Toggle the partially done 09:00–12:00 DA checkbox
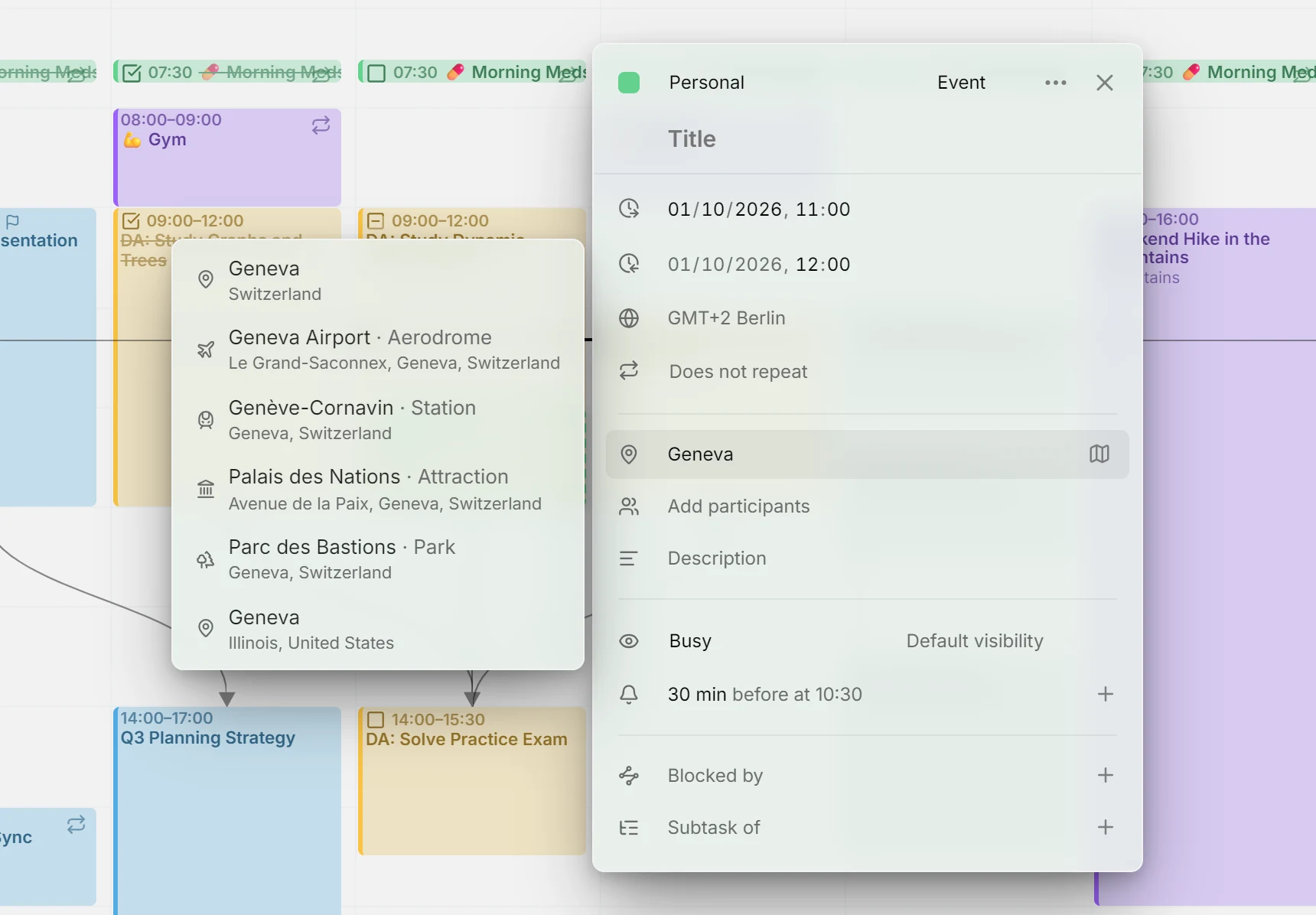The width and height of the screenshot is (1316, 915). [376, 221]
